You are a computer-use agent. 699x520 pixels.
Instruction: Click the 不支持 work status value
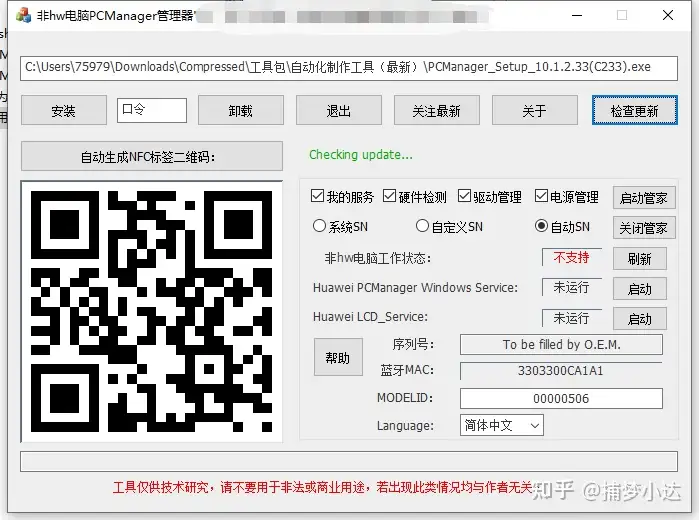click(x=572, y=257)
